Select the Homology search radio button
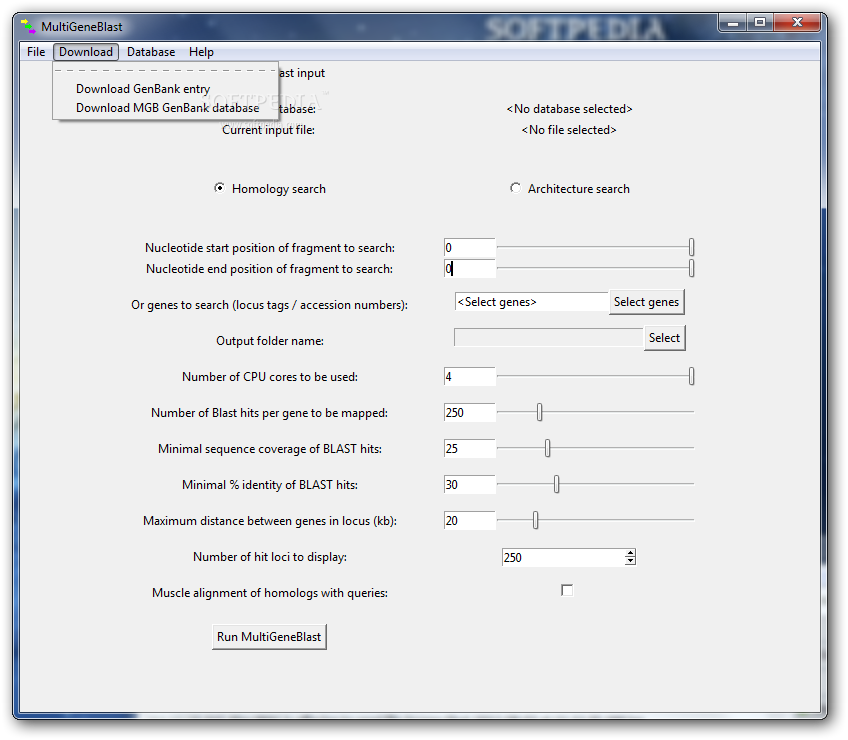 point(219,188)
